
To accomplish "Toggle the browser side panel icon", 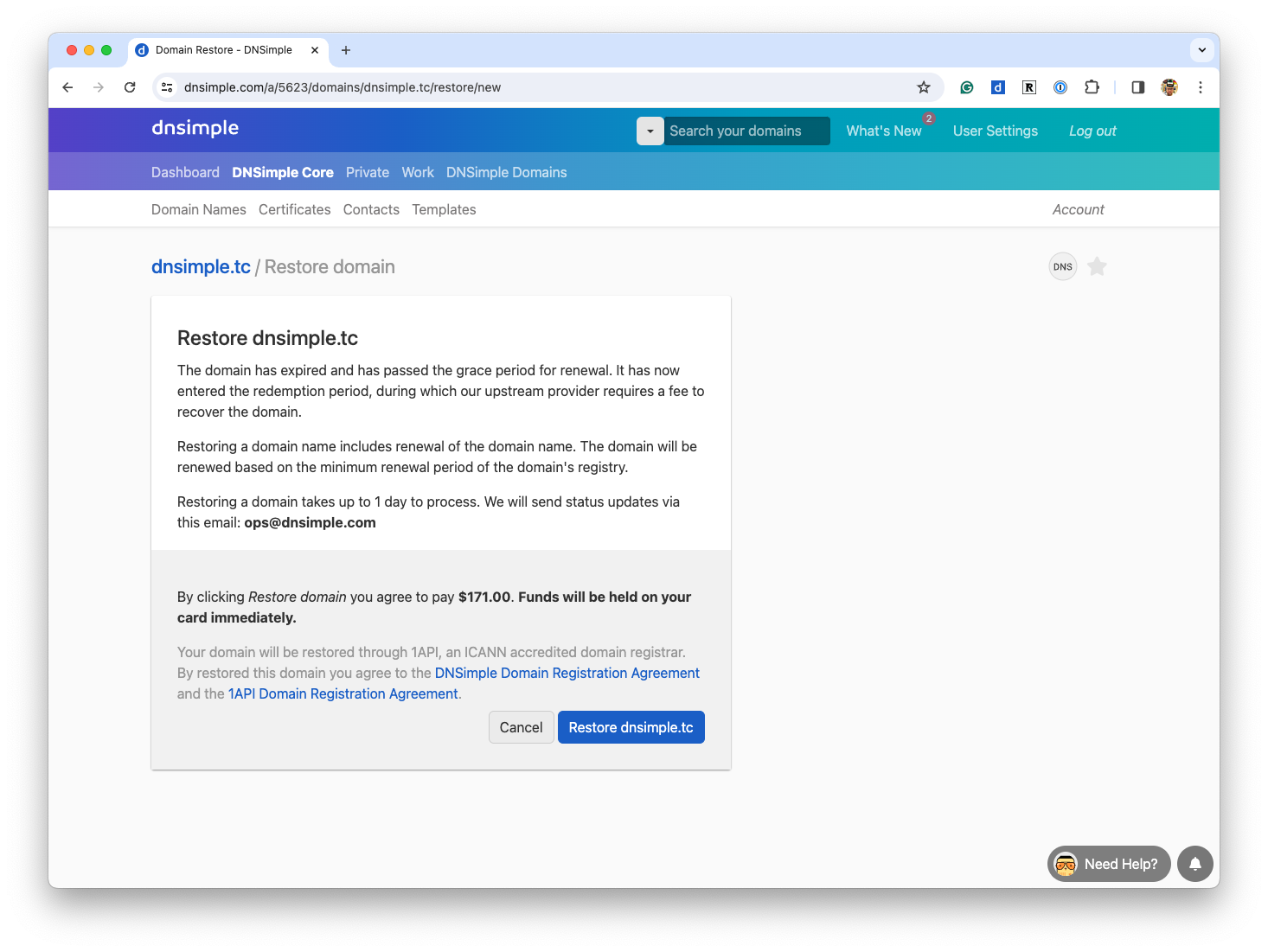I will [x=1138, y=87].
